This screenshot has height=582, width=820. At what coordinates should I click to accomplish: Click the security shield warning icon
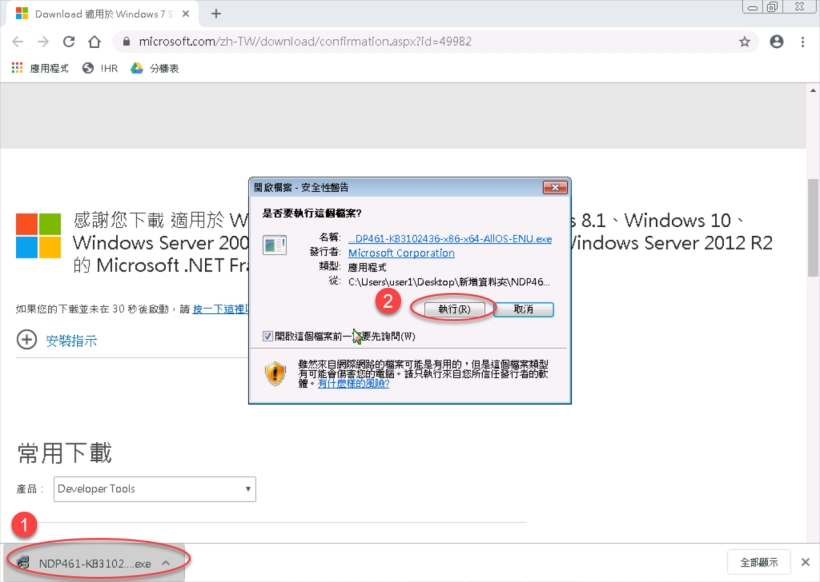[275, 373]
